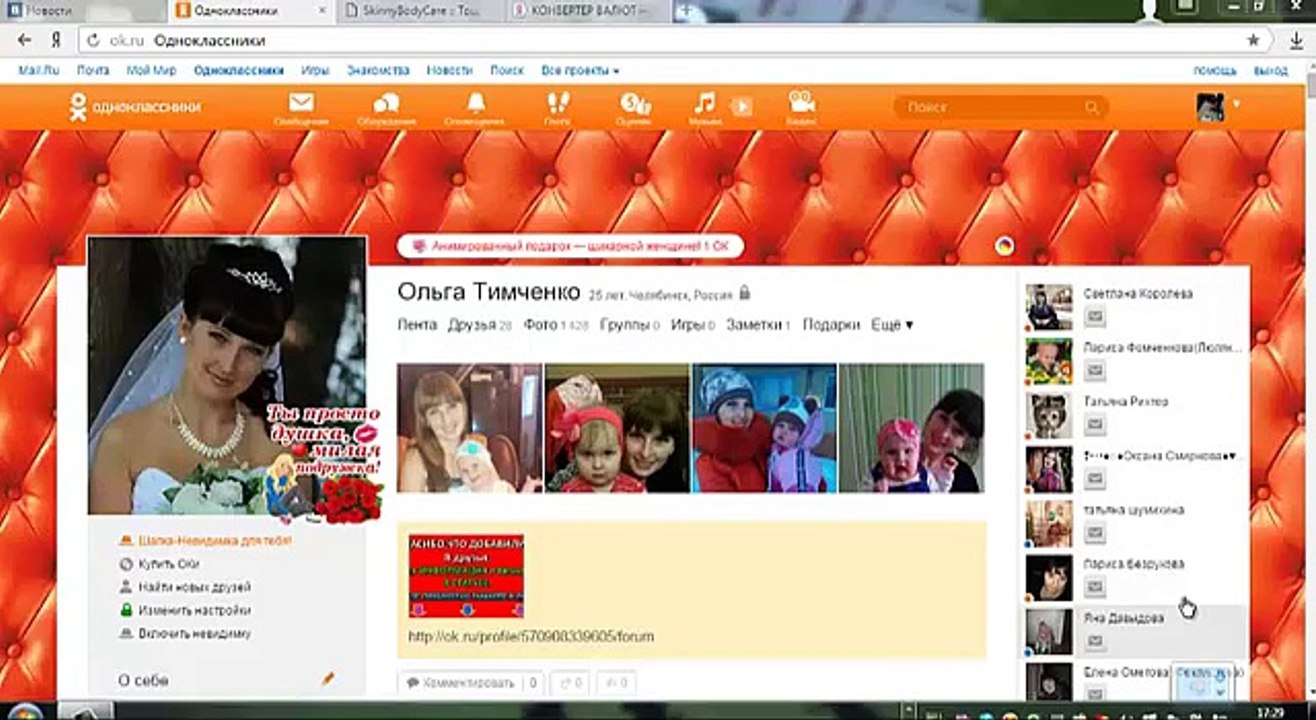Click the Почта link in top bar
The image size is (1316, 720).
click(x=93, y=71)
